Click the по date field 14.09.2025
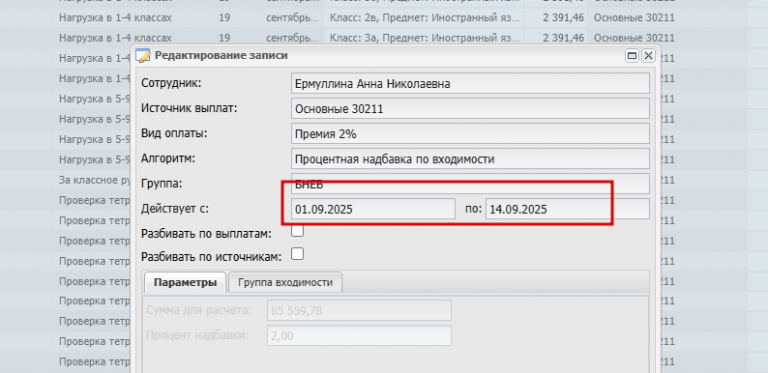Viewport: 768px width, 373px height. pyautogui.click(x=568, y=209)
